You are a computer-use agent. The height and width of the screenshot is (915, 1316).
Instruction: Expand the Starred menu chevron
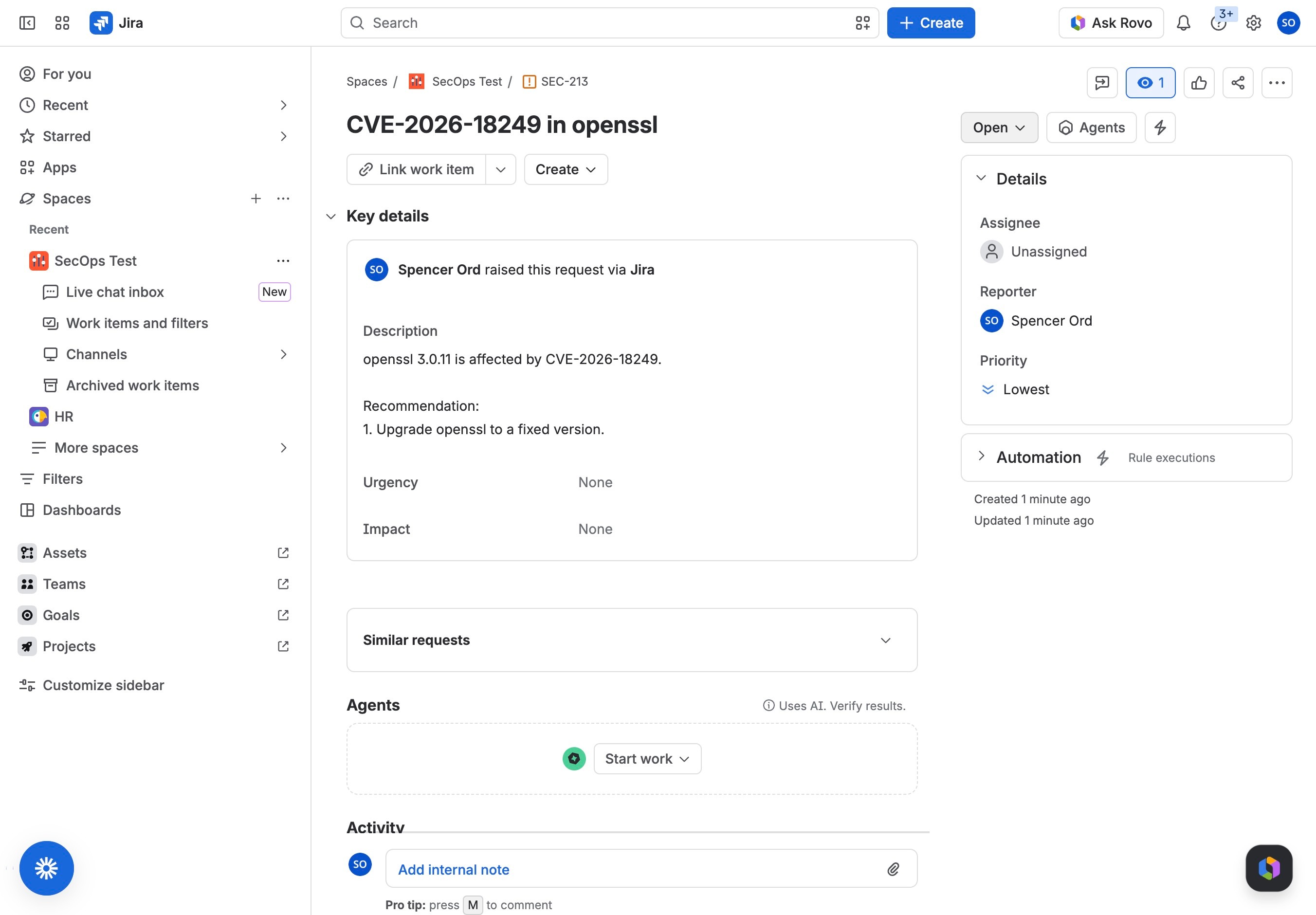283,136
